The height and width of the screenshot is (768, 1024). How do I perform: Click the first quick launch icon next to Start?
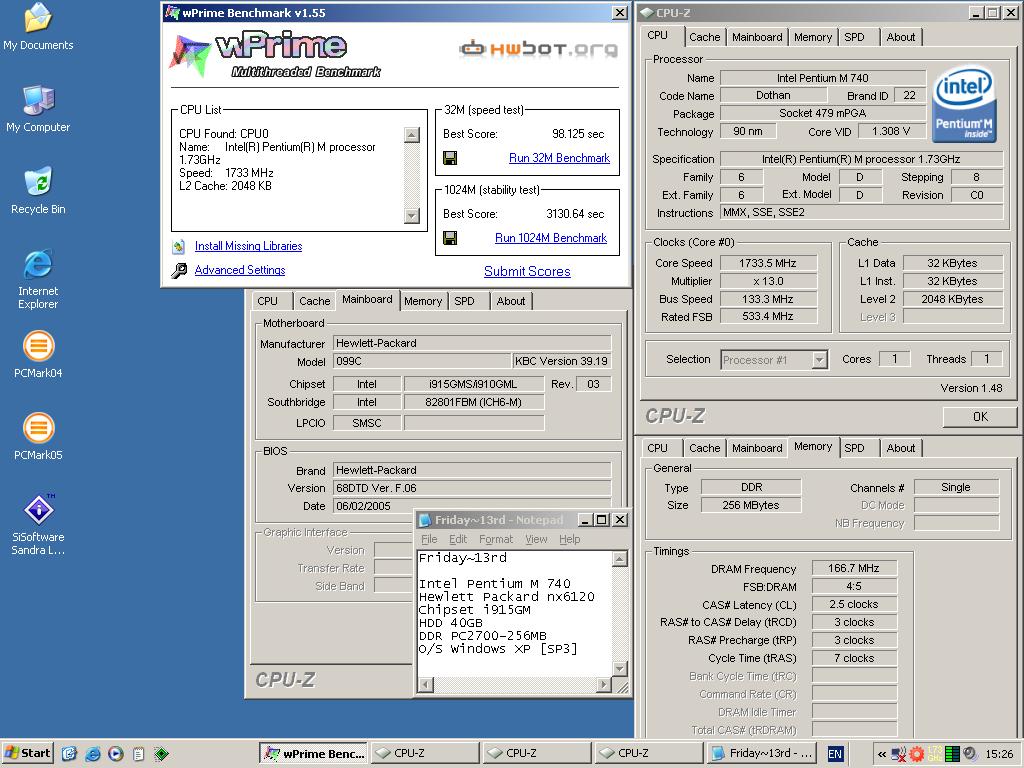69,754
